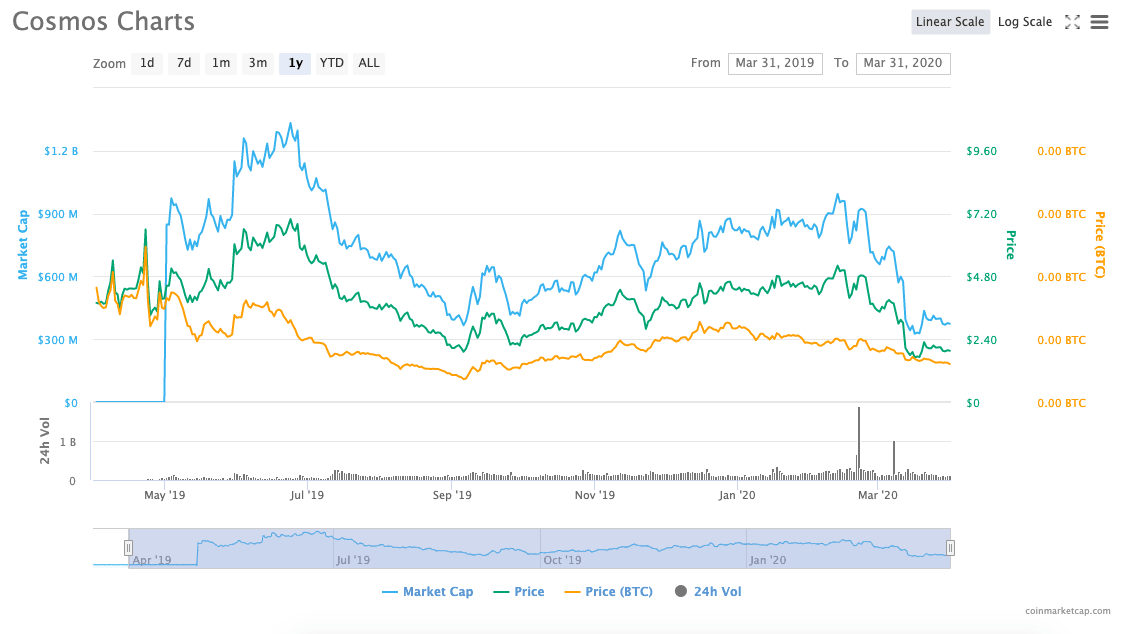Grab the left navigator range handle
The width and height of the screenshot is (1133, 634).
pyautogui.click(x=128, y=548)
